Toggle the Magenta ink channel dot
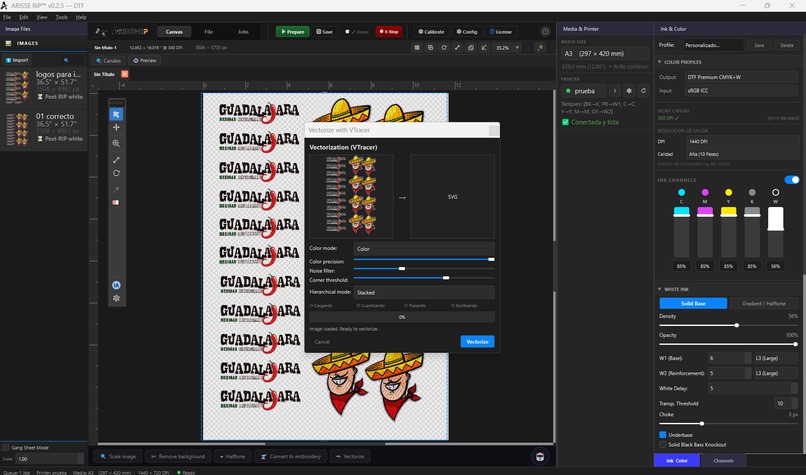Viewport: 806px width, 475px height. 705,192
